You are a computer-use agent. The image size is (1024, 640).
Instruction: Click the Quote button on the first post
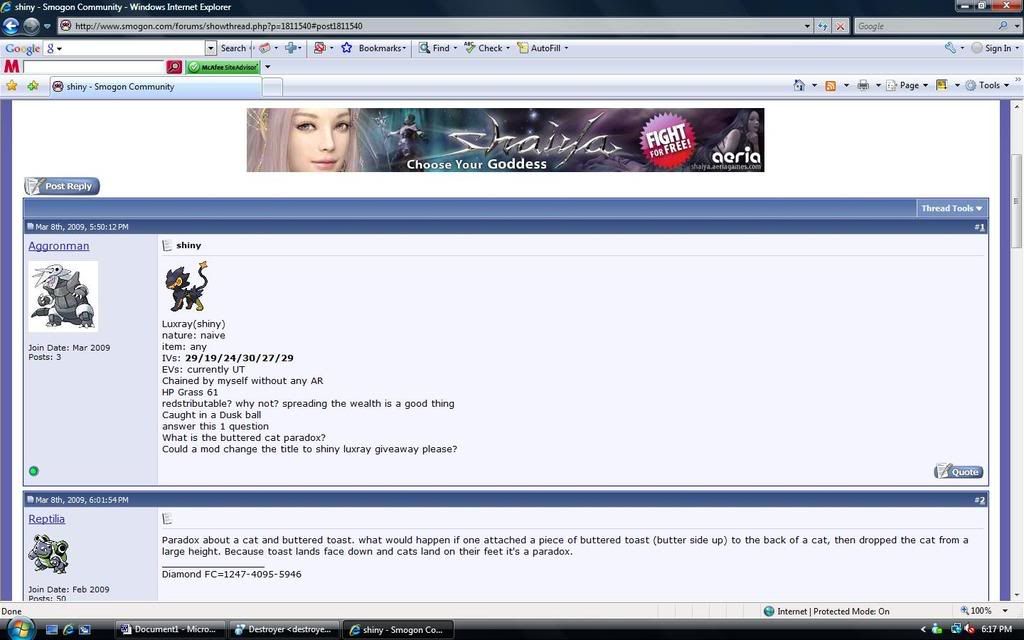[x=958, y=472]
